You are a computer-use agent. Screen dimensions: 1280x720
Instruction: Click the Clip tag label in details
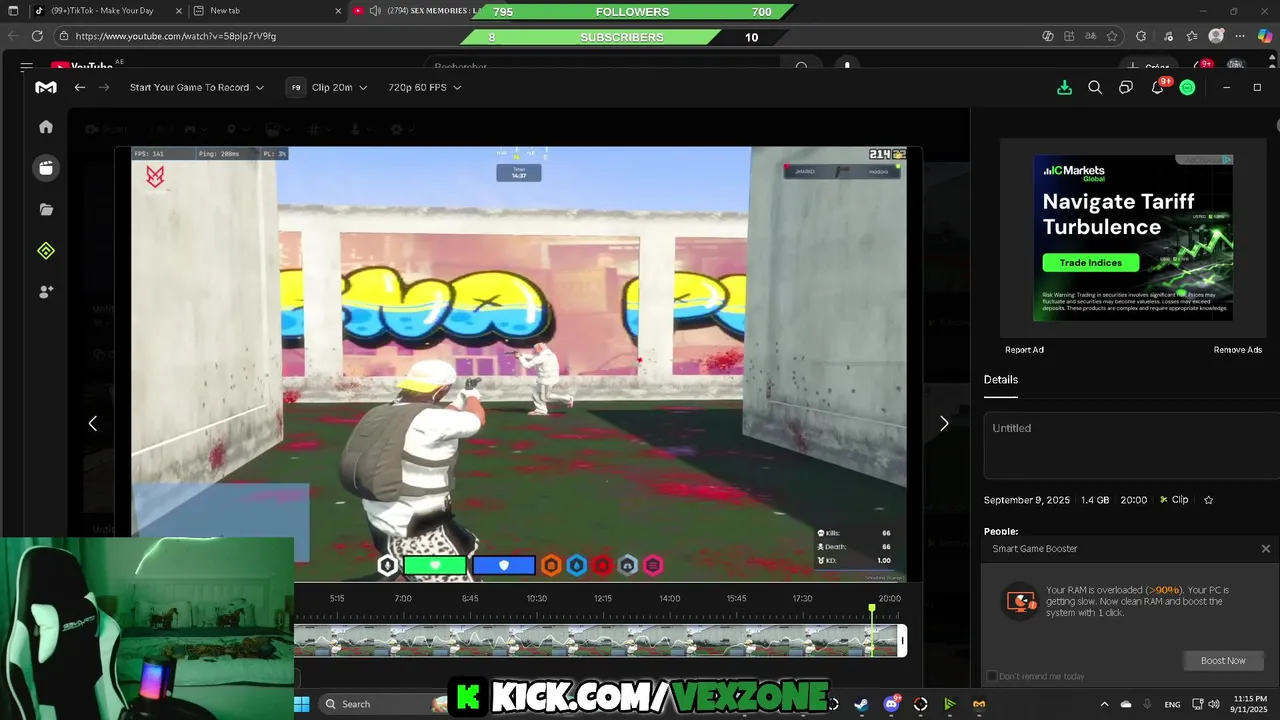pyautogui.click(x=1174, y=500)
